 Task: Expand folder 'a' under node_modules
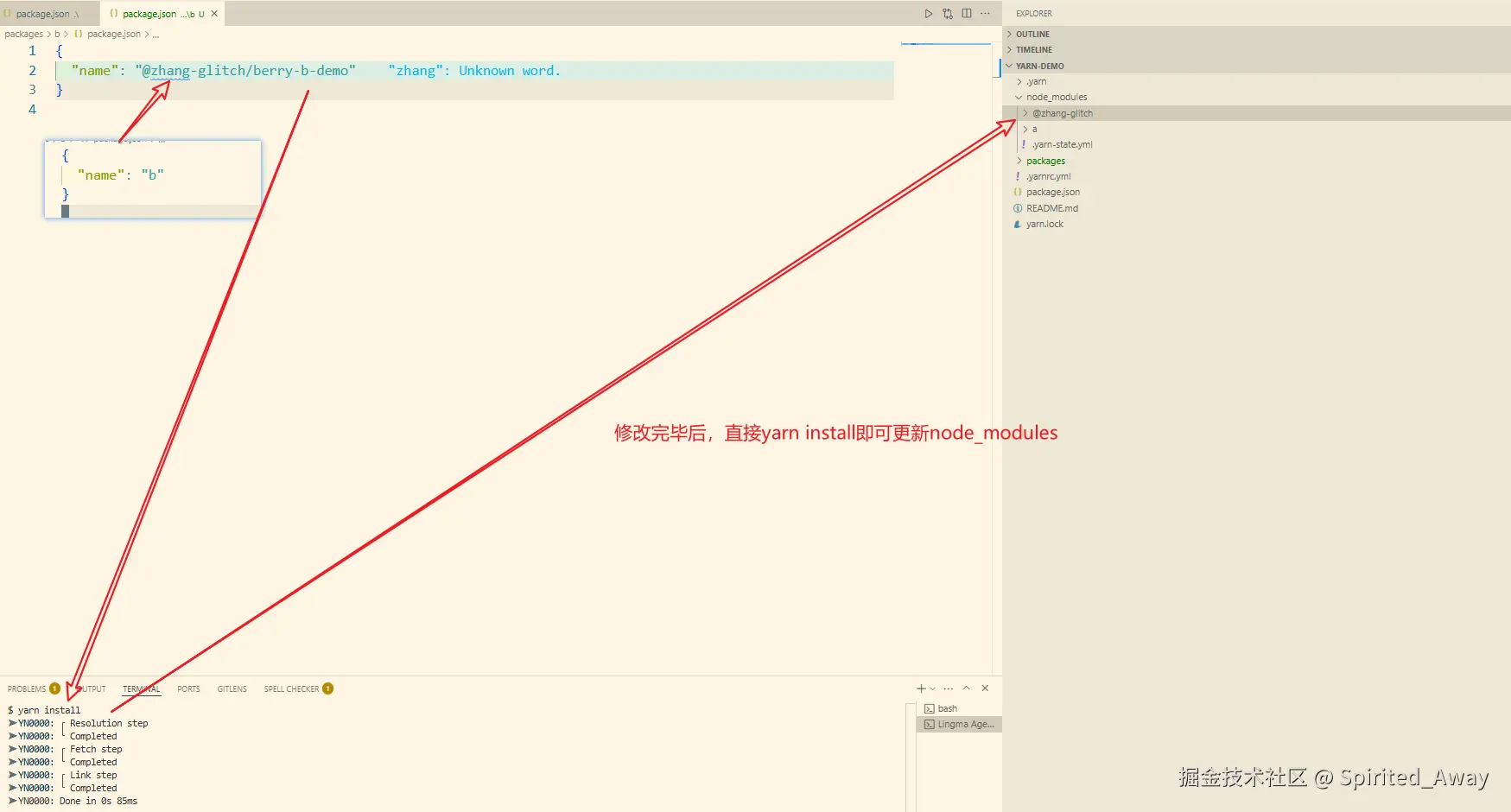tap(1034, 130)
